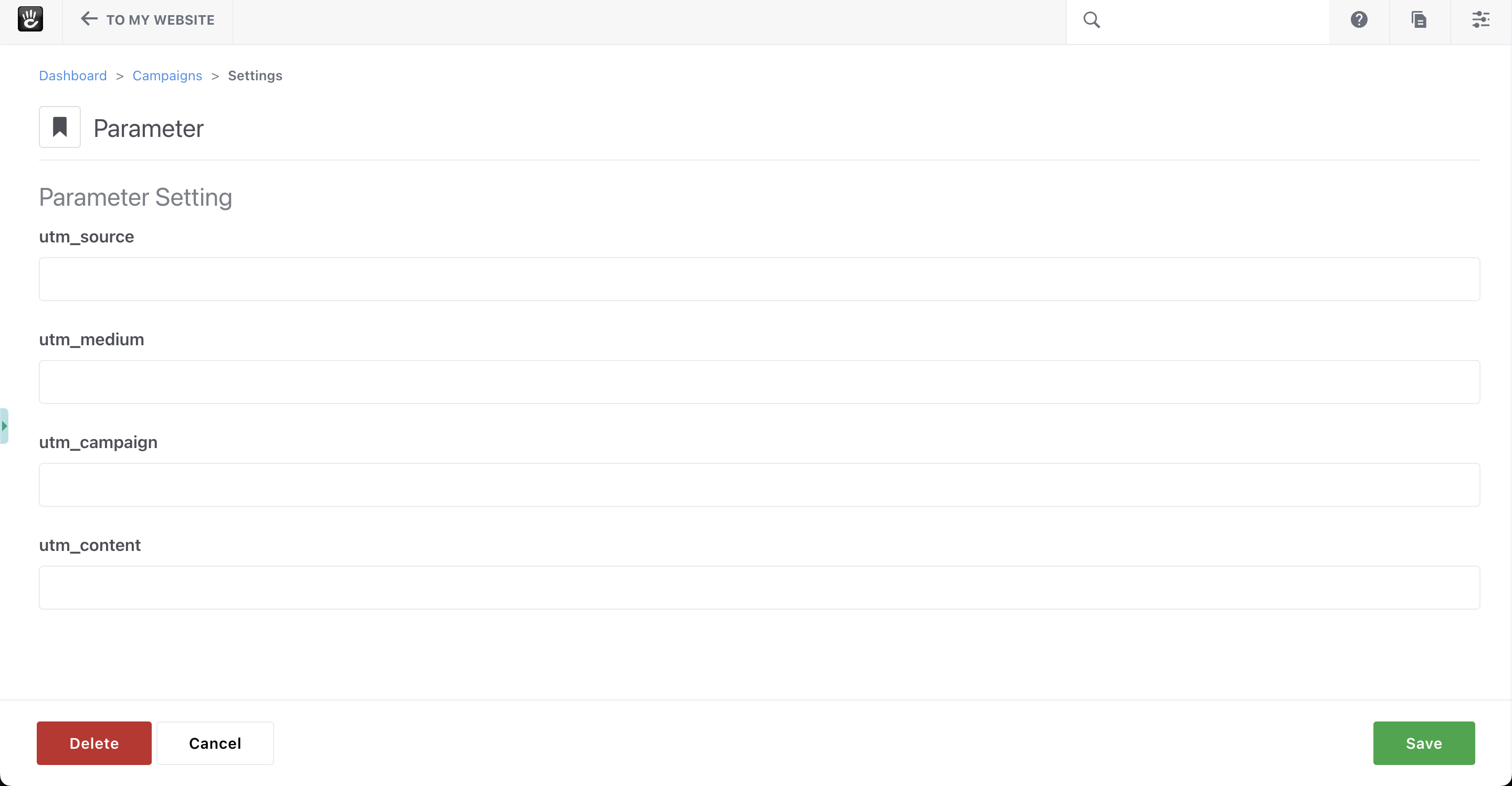Select the utm_campaign input field
Image resolution: width=1512 pixels, height=786 pixels.
[x=759, y=484]
